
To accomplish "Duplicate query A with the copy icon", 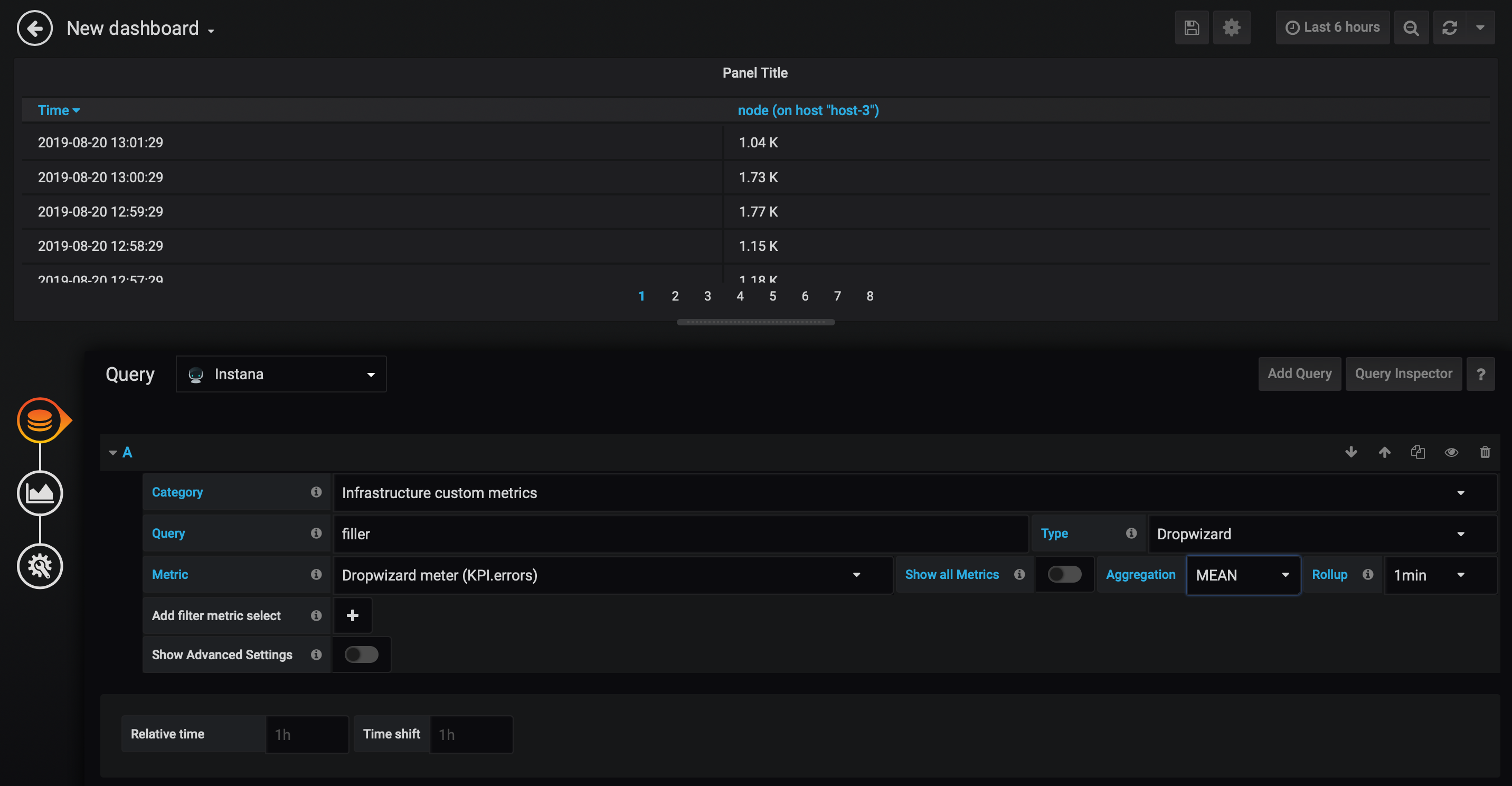I will pyautogui.click(x=1417, y=452).
